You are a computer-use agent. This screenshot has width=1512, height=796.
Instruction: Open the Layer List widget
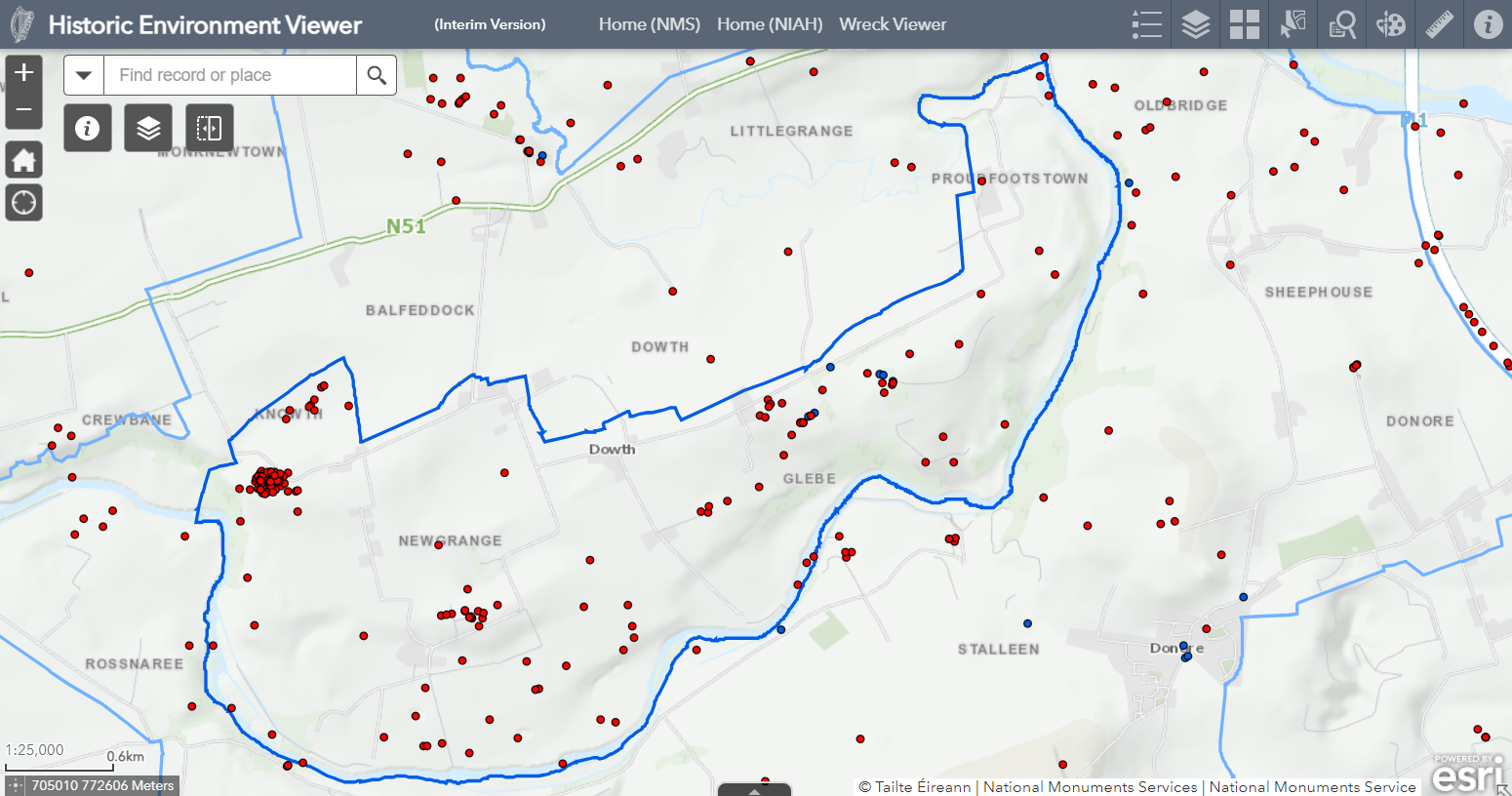(1195, 23)
